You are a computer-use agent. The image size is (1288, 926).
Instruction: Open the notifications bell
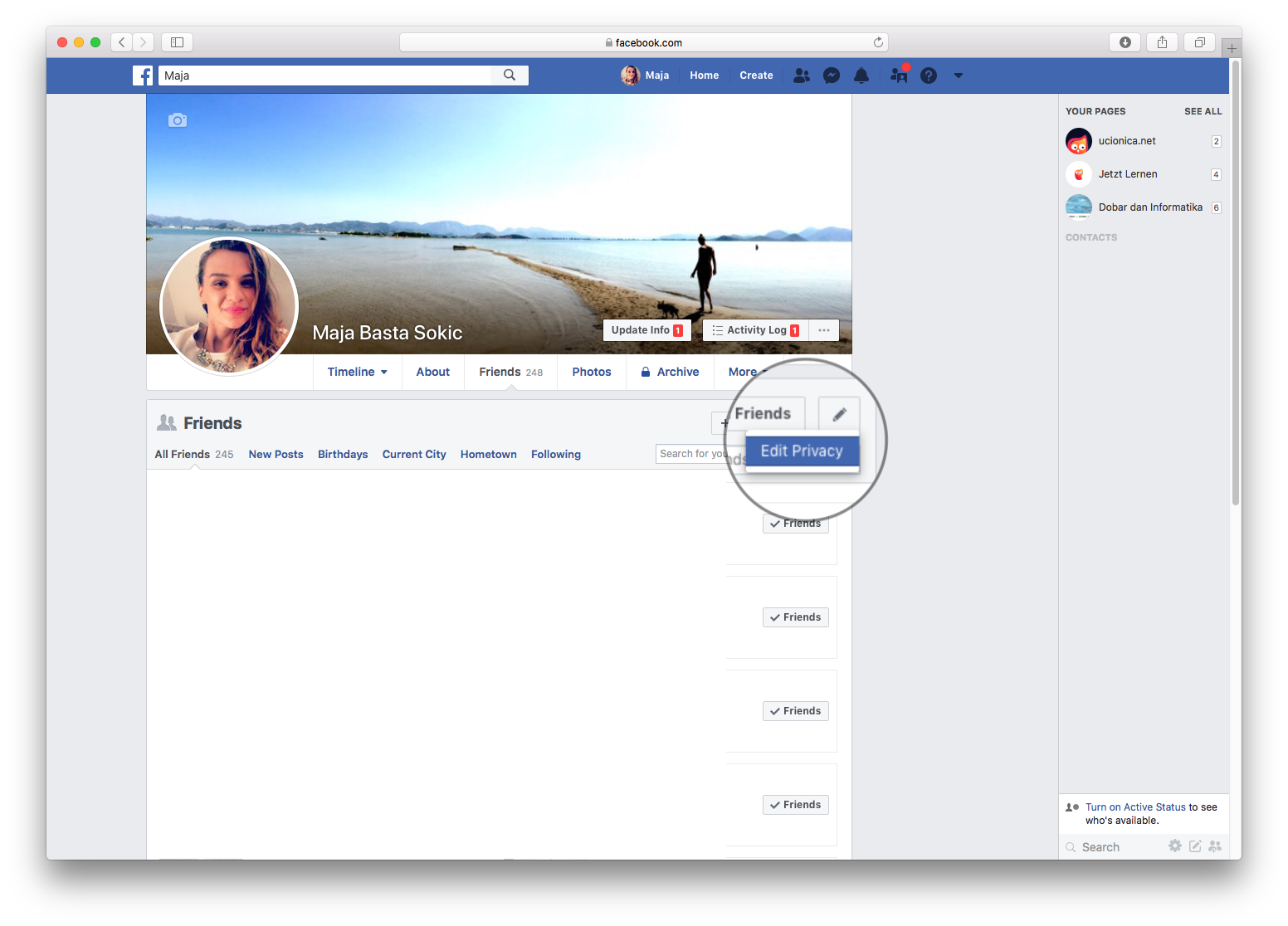[861, 76]
